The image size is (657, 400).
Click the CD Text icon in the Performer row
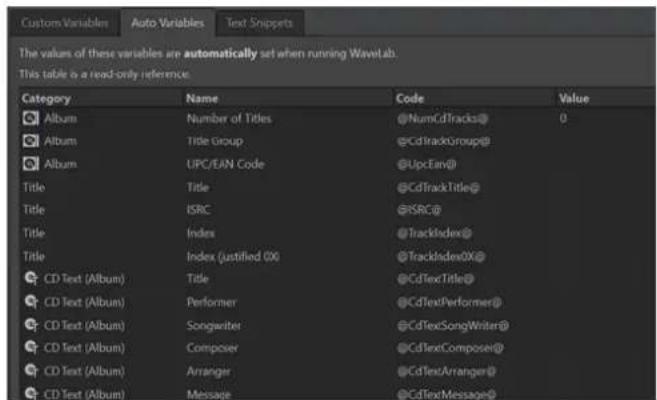pyautogui.click(x=31, y=302)
